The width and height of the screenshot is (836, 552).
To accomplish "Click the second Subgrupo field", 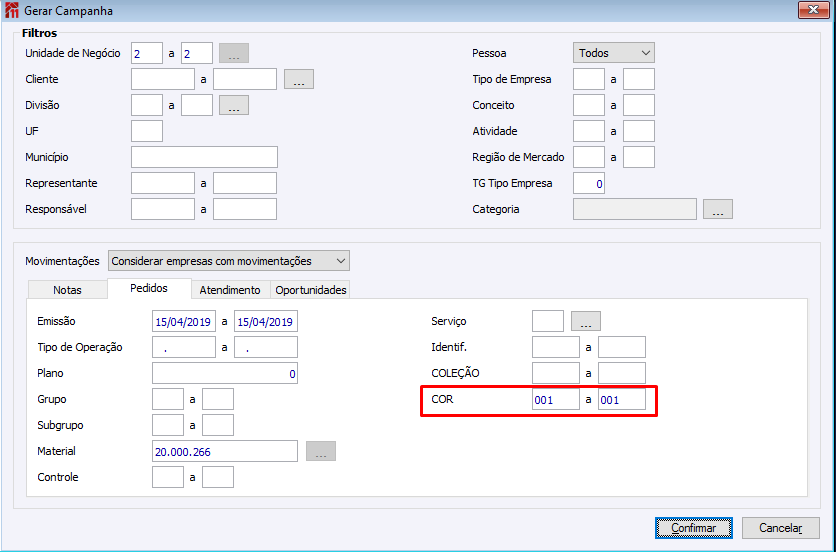I will tap(218, 425).
